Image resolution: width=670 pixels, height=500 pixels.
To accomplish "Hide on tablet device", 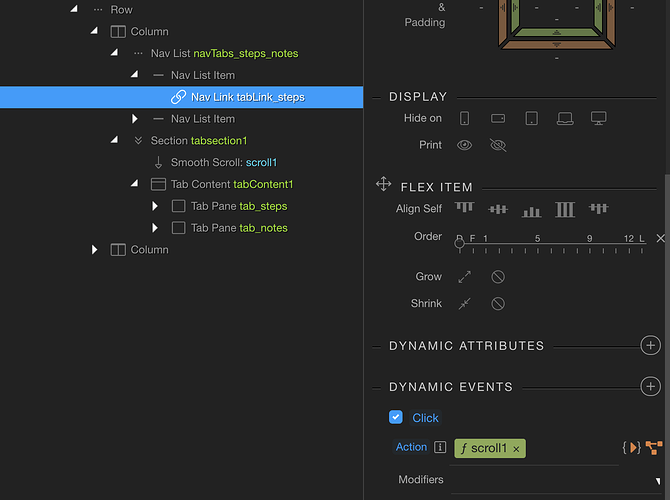I will [532, 118].
